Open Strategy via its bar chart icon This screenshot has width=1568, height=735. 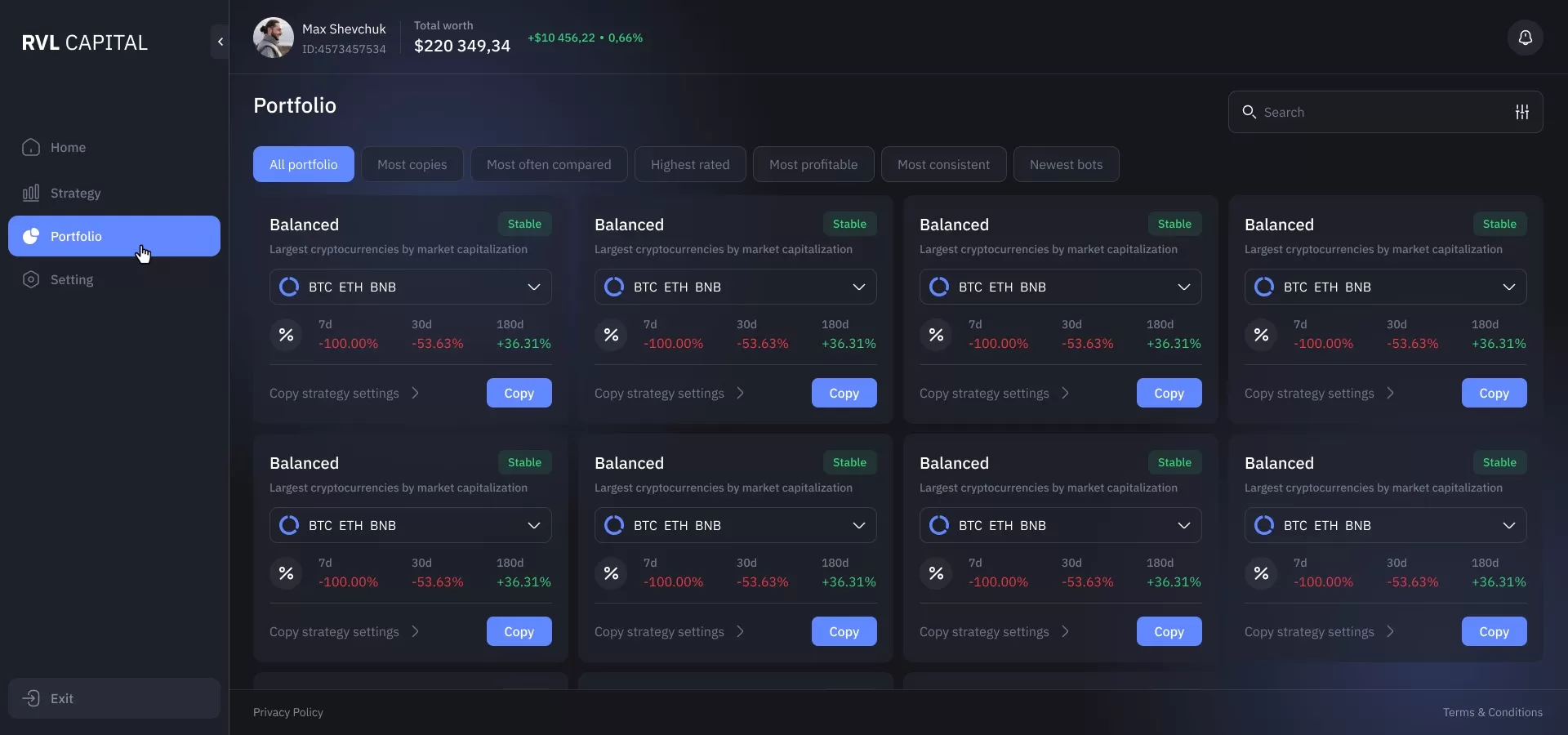(x=31, y=194)
